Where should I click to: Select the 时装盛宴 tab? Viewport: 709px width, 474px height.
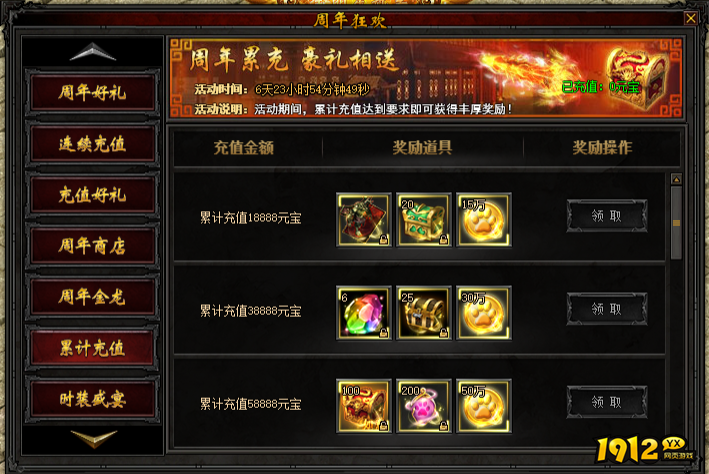pyautogui.click(x=92, y=399)
